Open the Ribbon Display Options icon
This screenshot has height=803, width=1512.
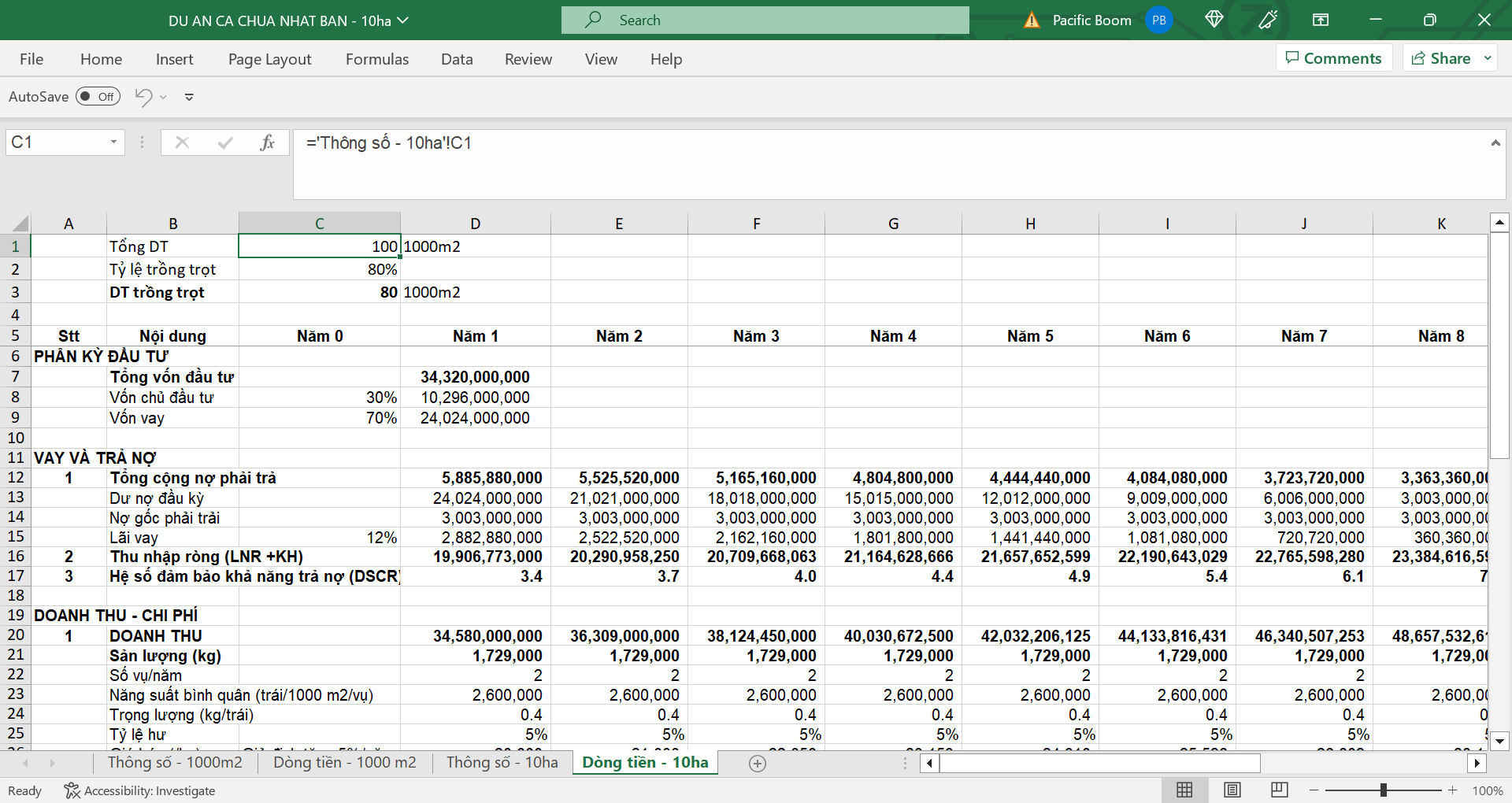tap(1321, 20)
